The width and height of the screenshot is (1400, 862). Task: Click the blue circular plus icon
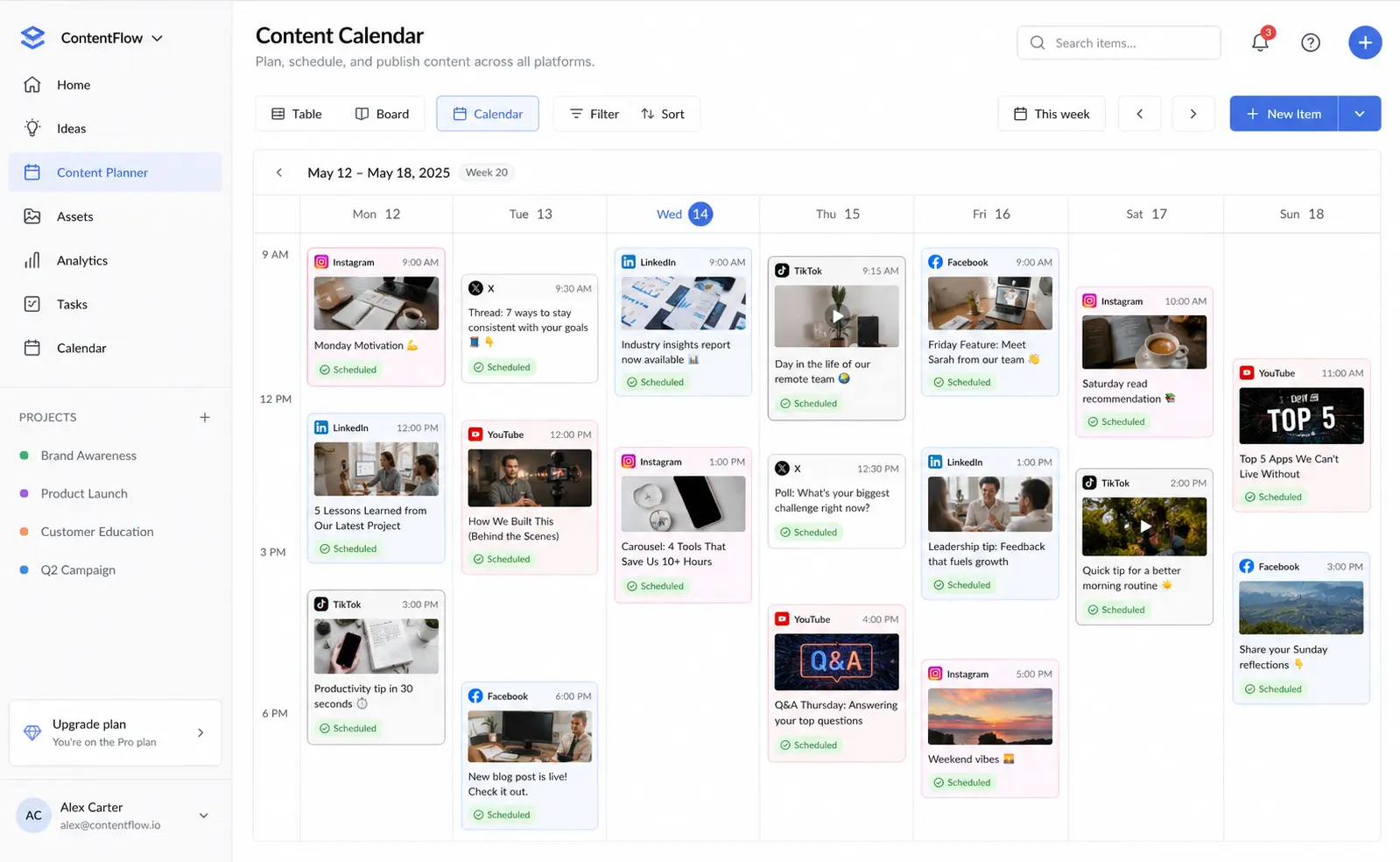pos(1365,42)
